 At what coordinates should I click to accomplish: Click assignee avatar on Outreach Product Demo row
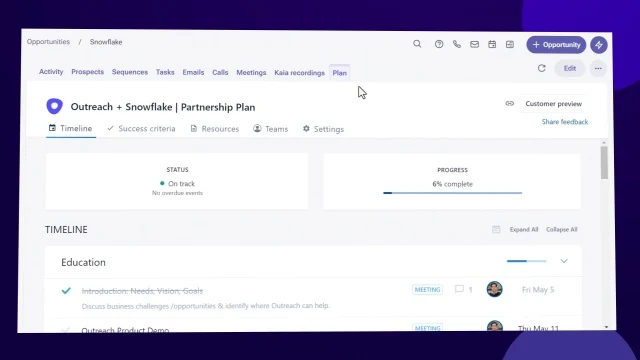click(495, 326)
